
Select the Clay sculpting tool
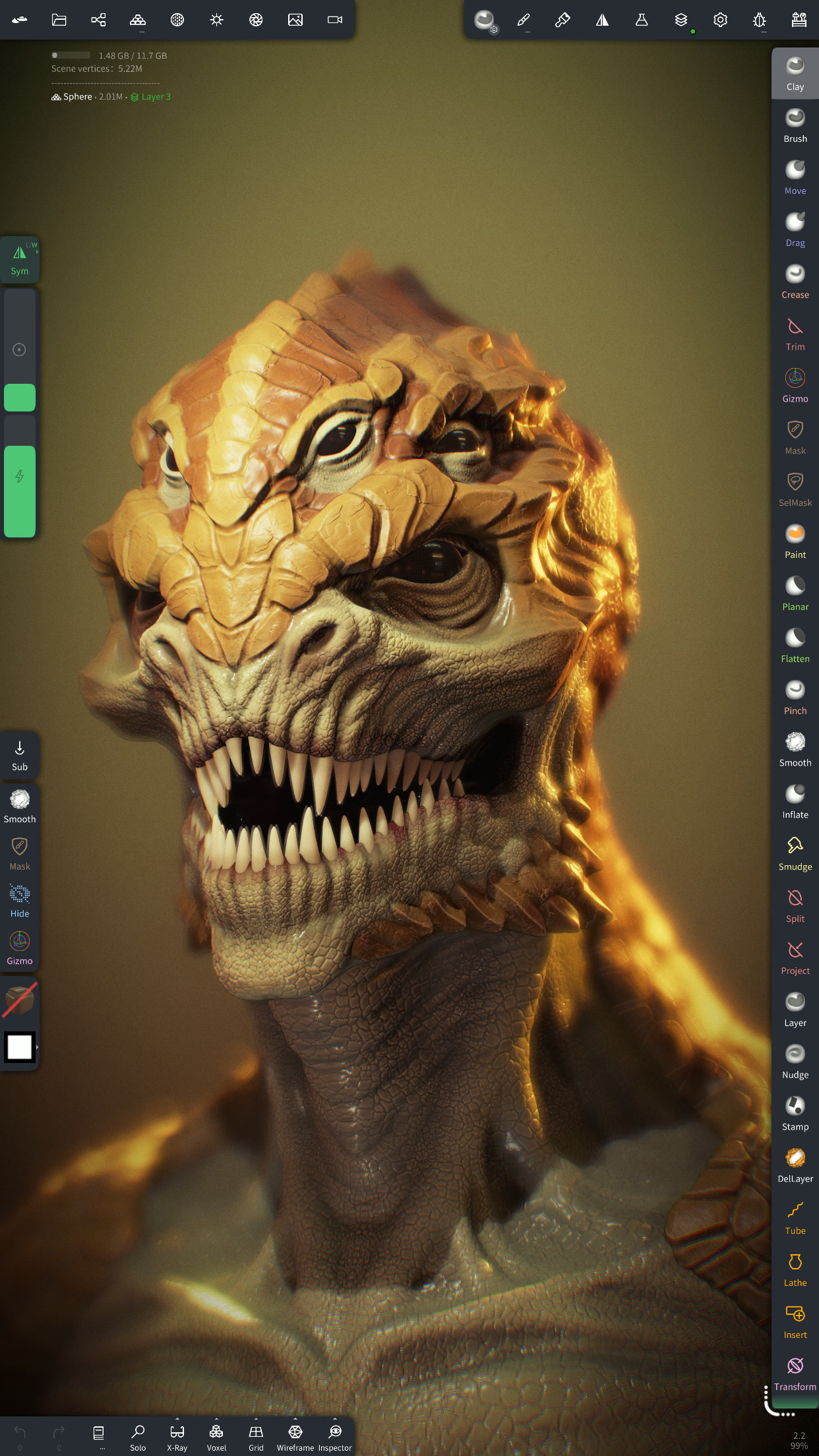click(x=795, y=73)
